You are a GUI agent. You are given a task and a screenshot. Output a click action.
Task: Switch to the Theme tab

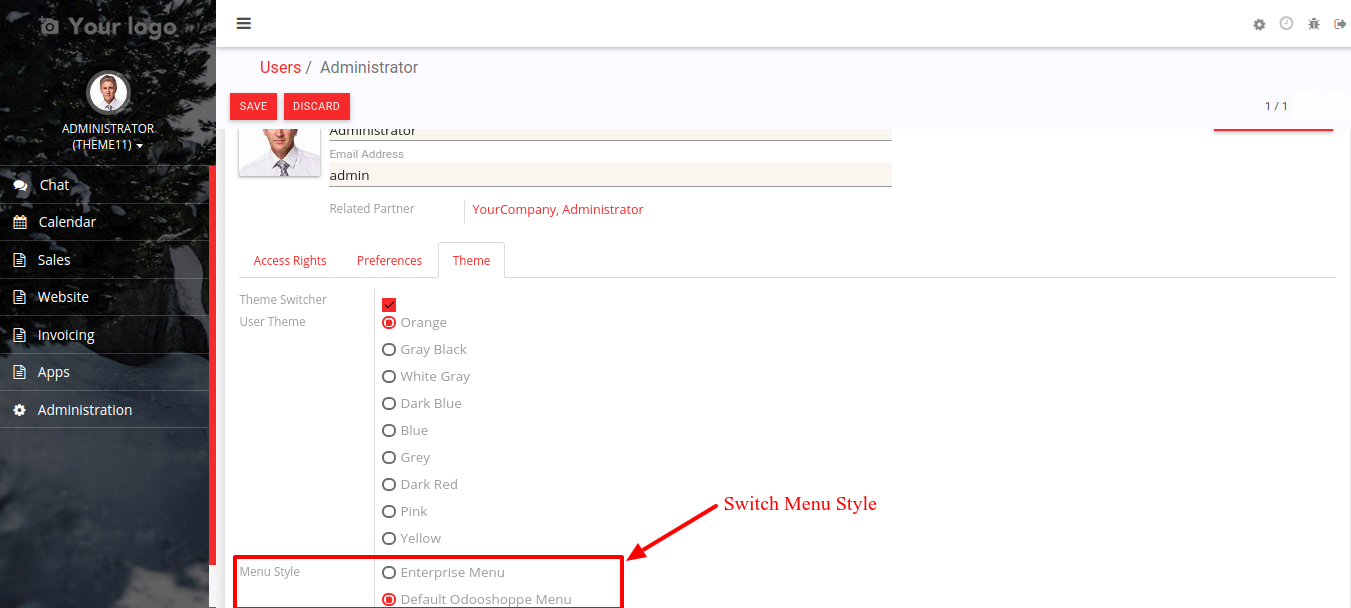click(471, 260)
